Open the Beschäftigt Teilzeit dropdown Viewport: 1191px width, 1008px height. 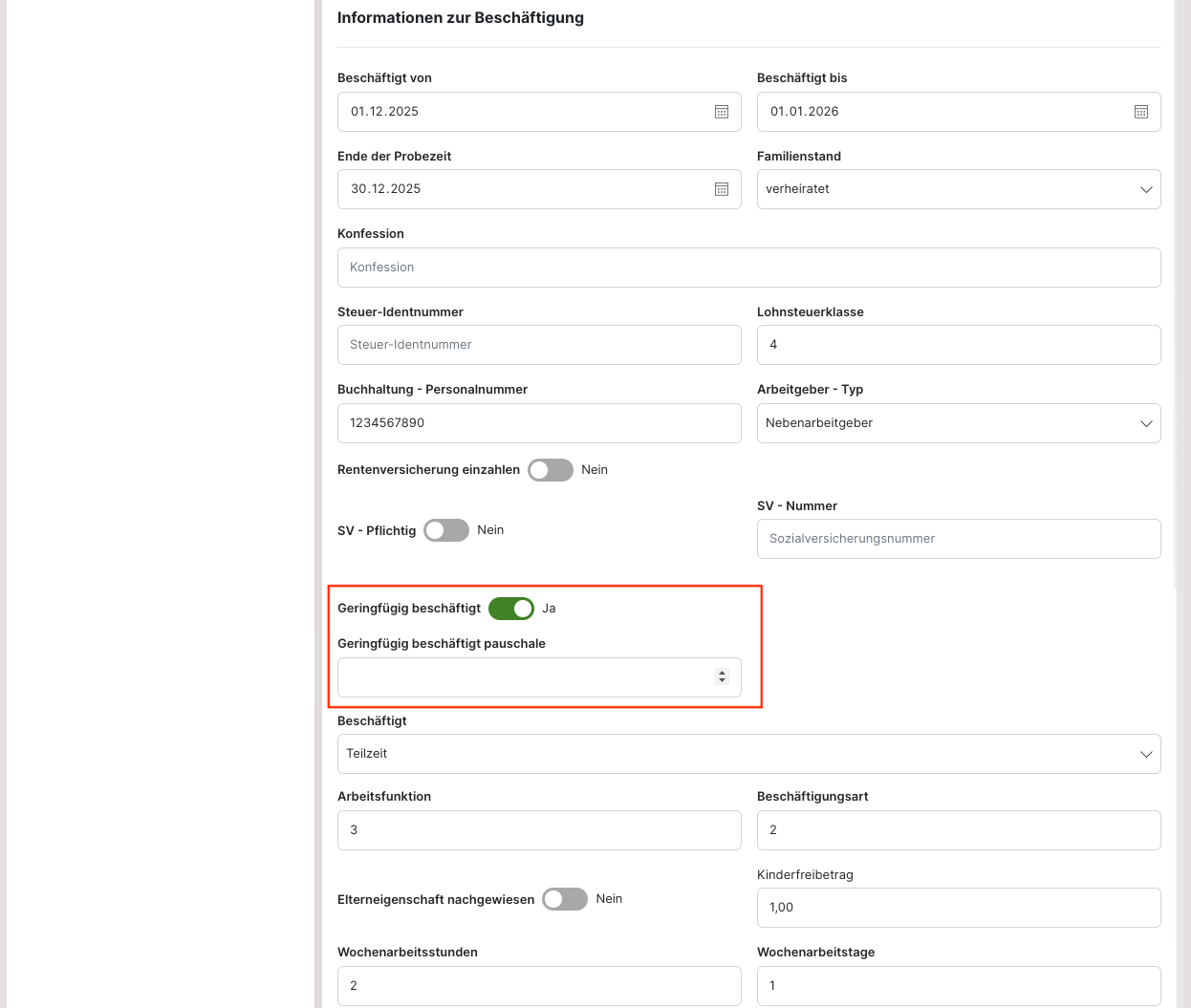(748, 754)
